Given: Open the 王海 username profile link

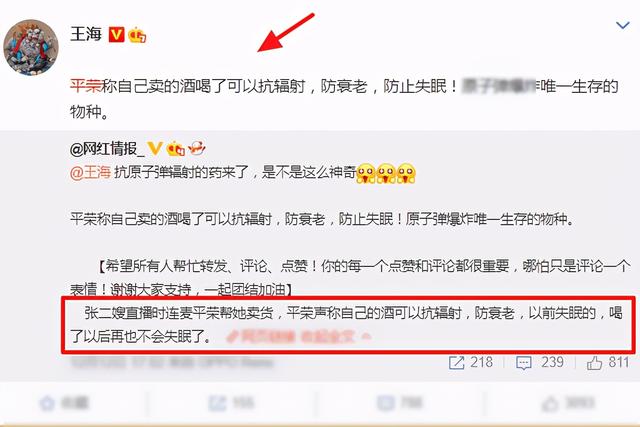Looking at the screenshot, I should (86, 34).
